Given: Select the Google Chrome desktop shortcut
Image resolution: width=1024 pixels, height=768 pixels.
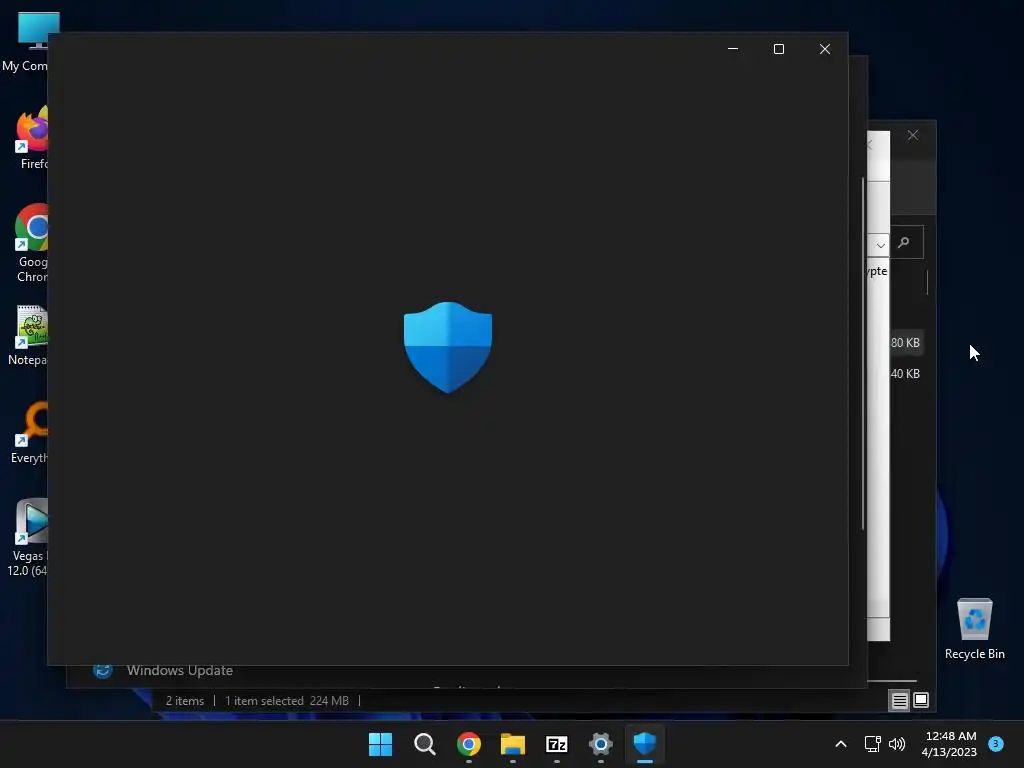Looking at the screenshot, I should click(x=31, y=243).
